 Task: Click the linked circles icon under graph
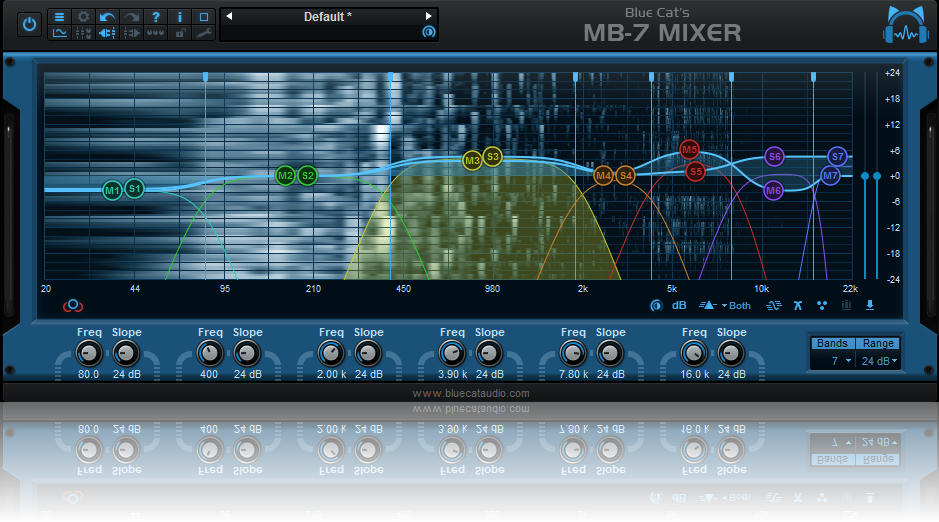[72, 306]
